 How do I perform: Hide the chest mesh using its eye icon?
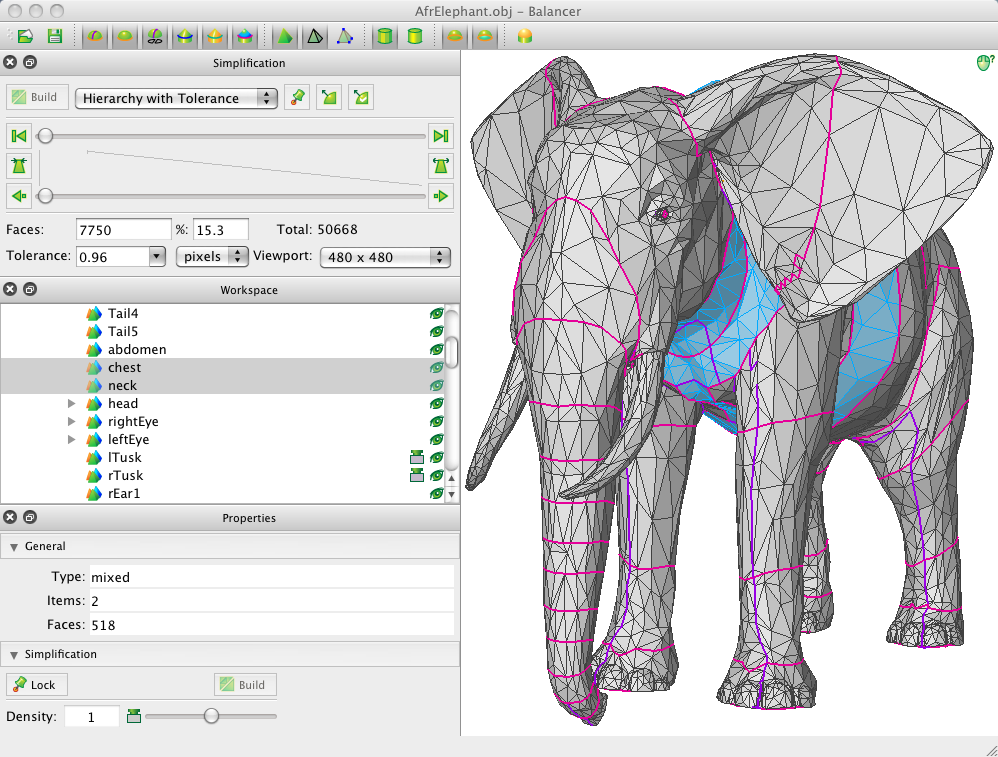pyautogui.click(x=436, y=367)
